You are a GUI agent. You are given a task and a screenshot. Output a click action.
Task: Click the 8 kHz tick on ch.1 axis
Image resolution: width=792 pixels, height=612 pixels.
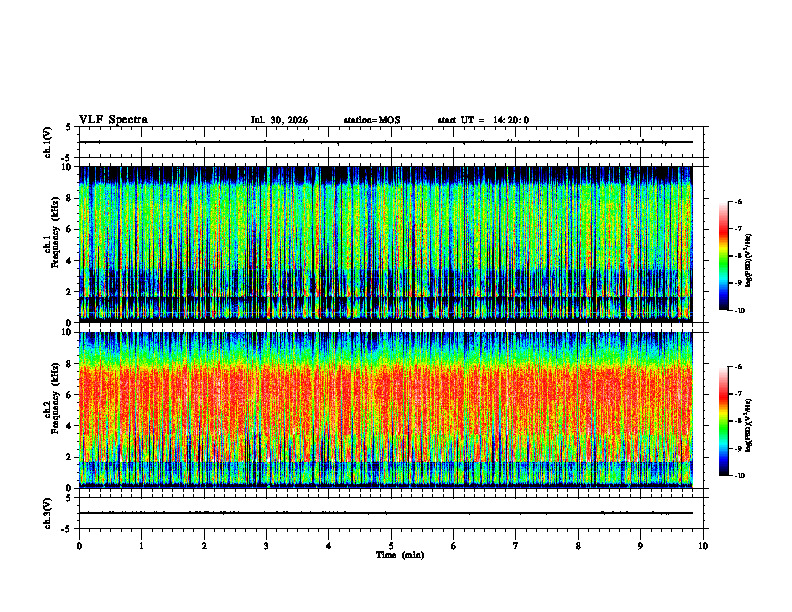point(75,198)
